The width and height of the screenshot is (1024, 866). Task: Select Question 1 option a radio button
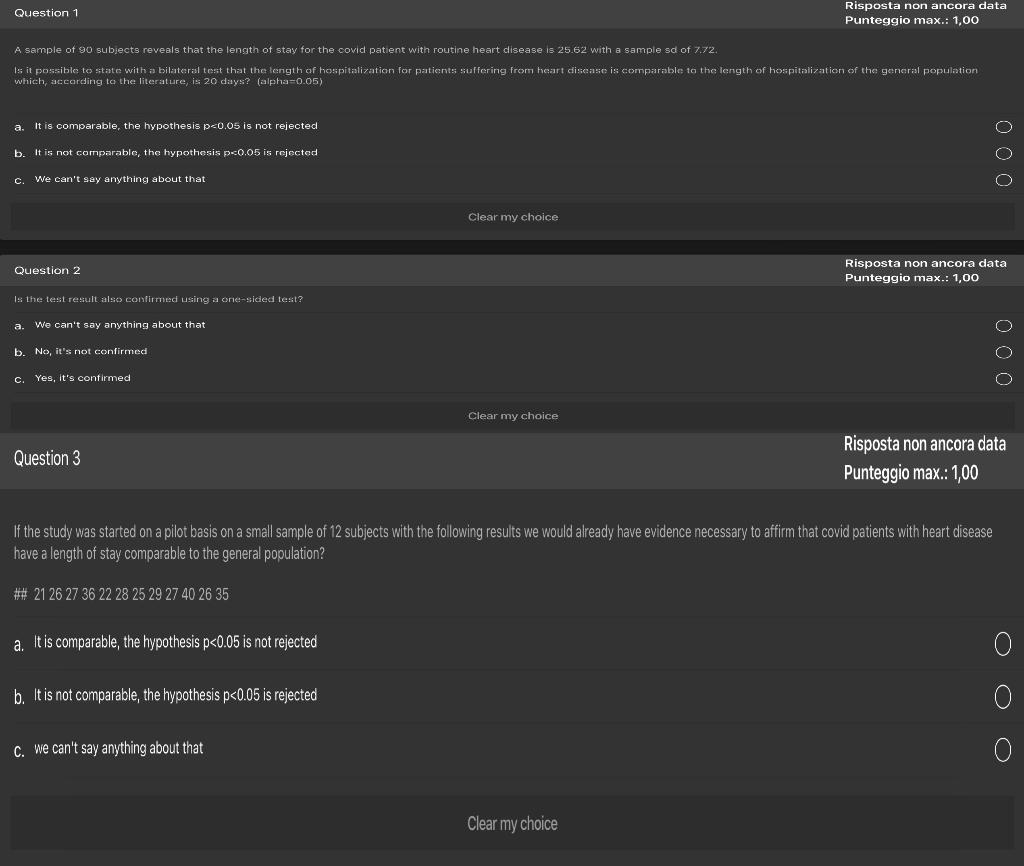tap(1003, 127)
